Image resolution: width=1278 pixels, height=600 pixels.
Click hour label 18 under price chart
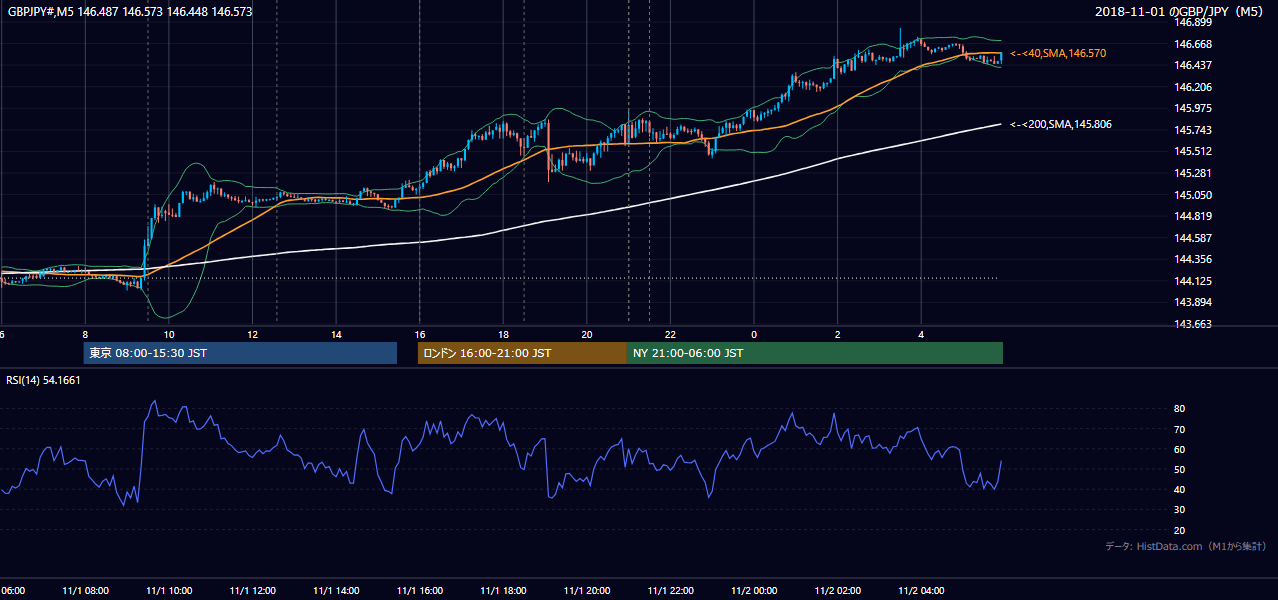[x=503, y=334]
